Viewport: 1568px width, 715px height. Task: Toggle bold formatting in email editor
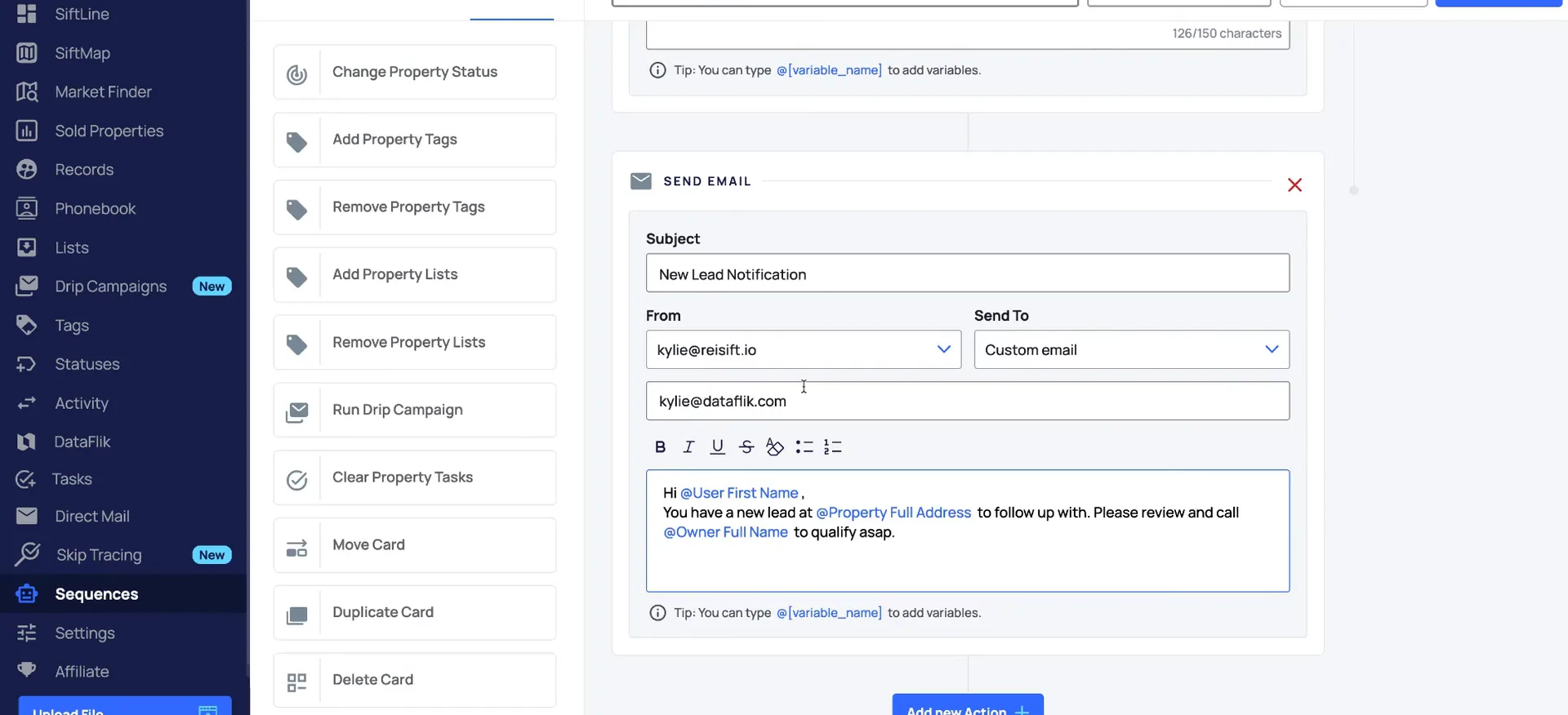tap(660, 446)
